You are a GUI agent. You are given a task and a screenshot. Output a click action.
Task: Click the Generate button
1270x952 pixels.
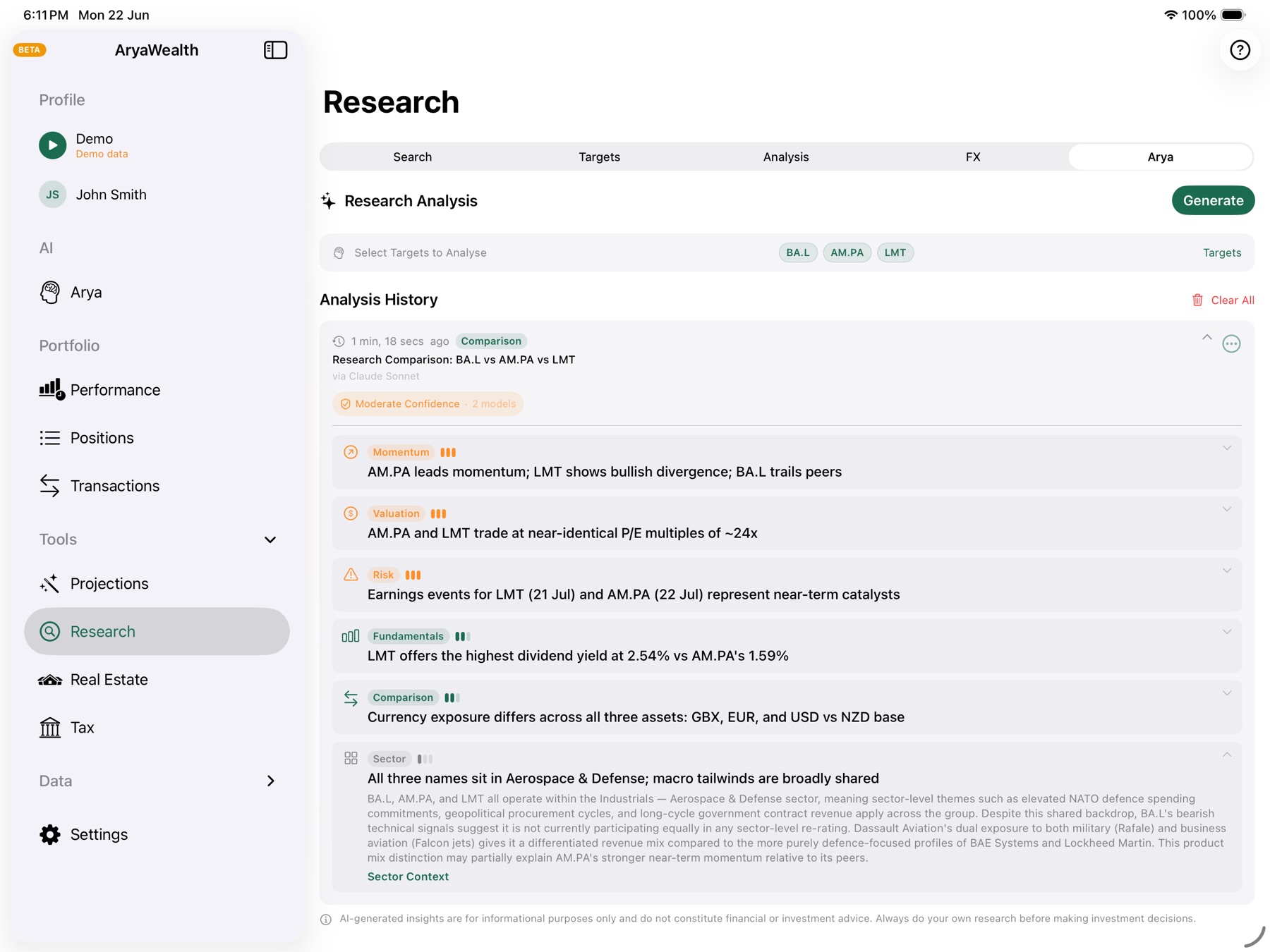(x=1213, y=200)
